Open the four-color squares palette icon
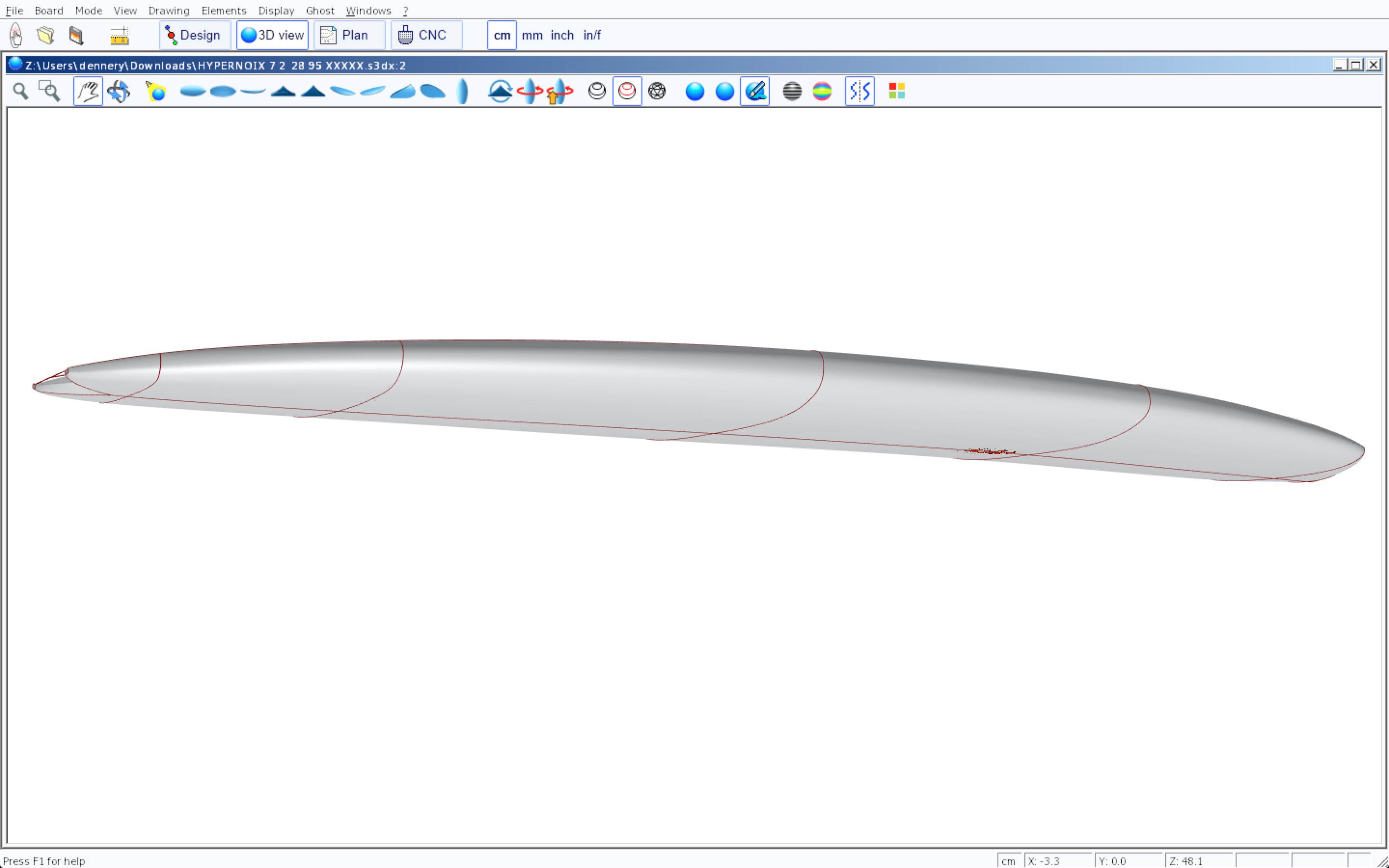Screen dimensions: 1389x868 coord(897,91)
